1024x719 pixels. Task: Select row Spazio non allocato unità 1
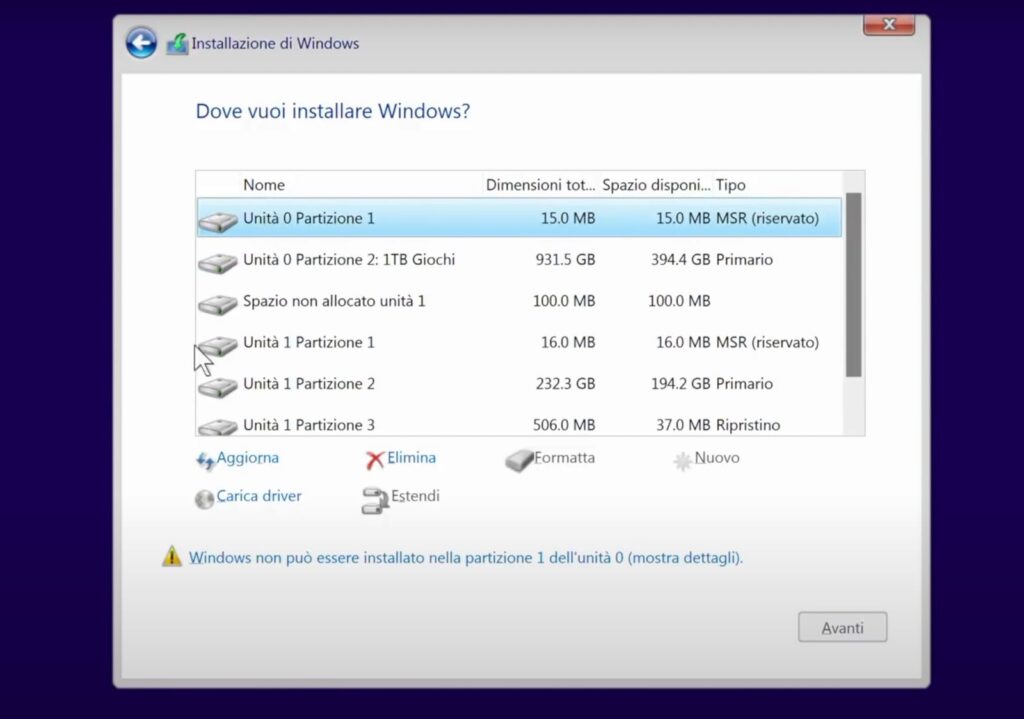pyautogui.click(x=519, y=300)
